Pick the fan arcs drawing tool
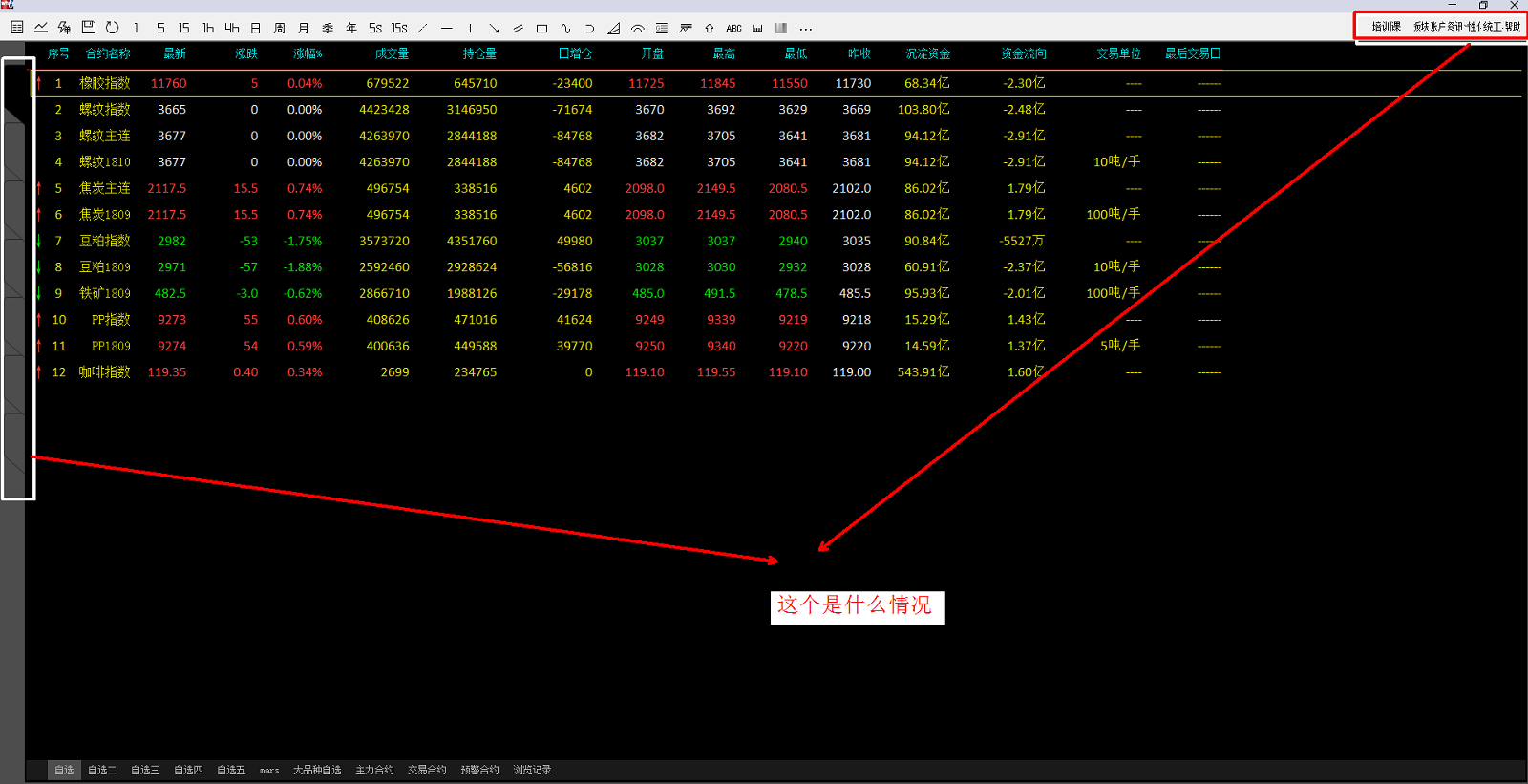 coord(638,28)
